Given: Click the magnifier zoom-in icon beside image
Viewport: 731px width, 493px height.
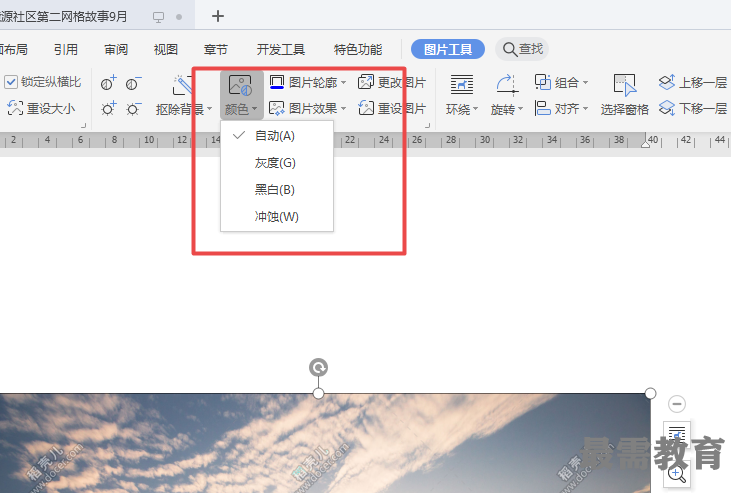Looking at the screenshot, I should [x=677, y=474].
